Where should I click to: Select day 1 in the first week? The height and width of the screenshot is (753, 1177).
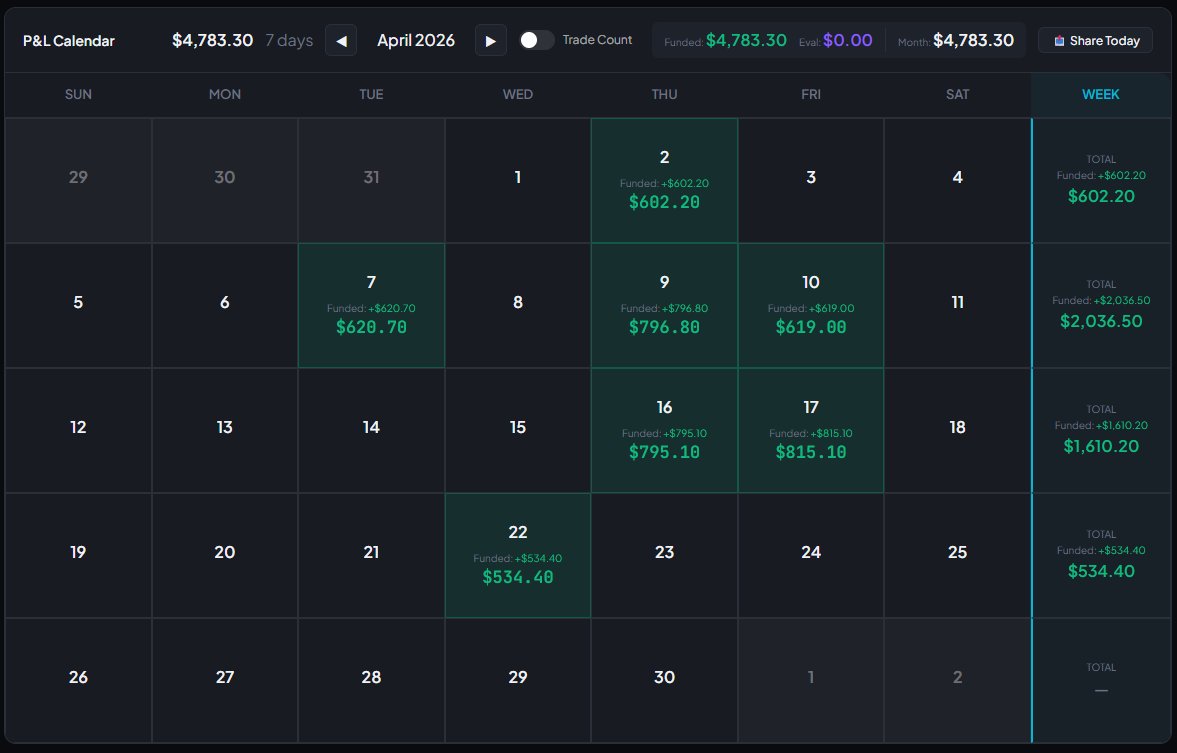tap(518, 180)
